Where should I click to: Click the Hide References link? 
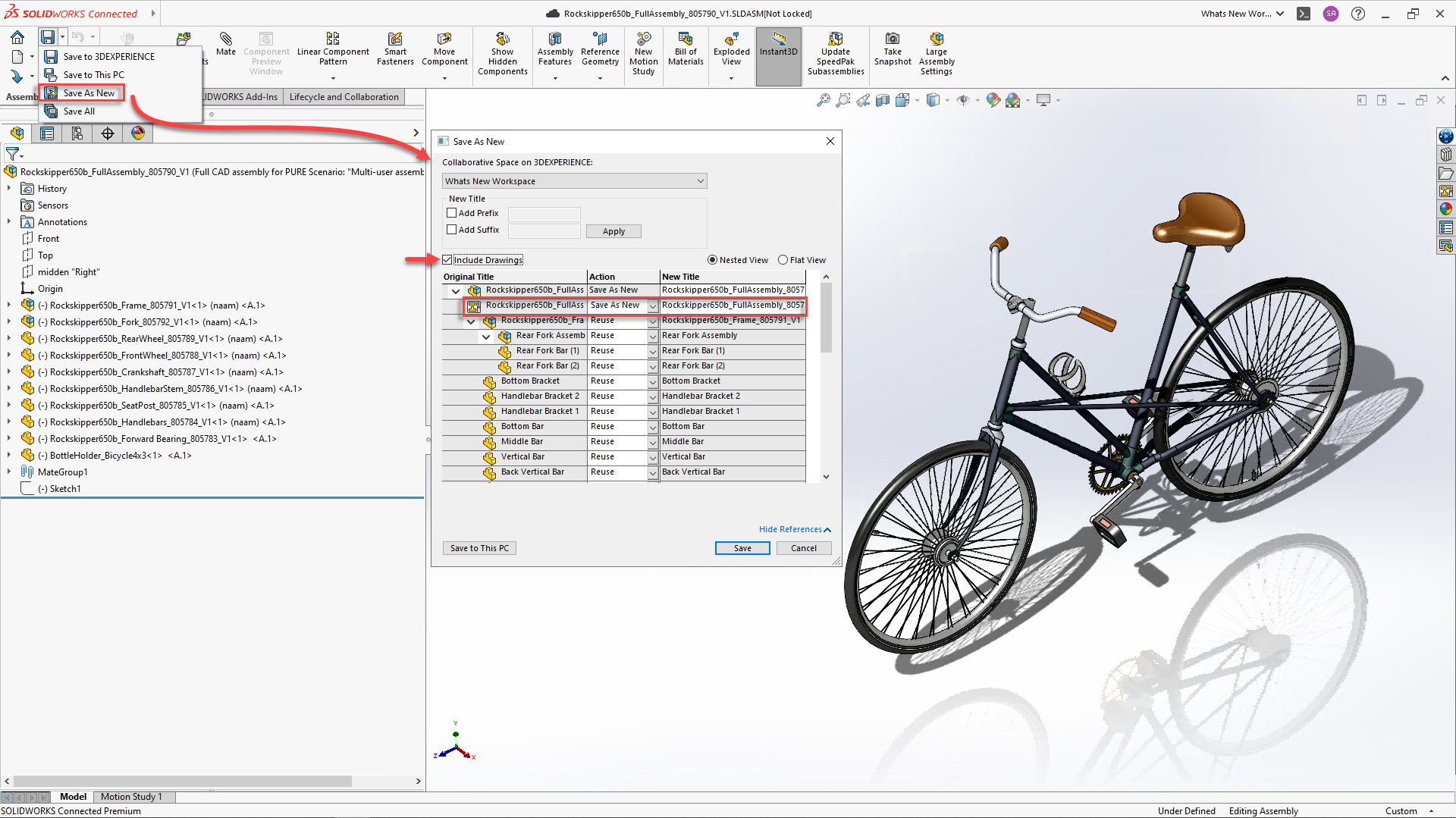click(x=794, y=529)
